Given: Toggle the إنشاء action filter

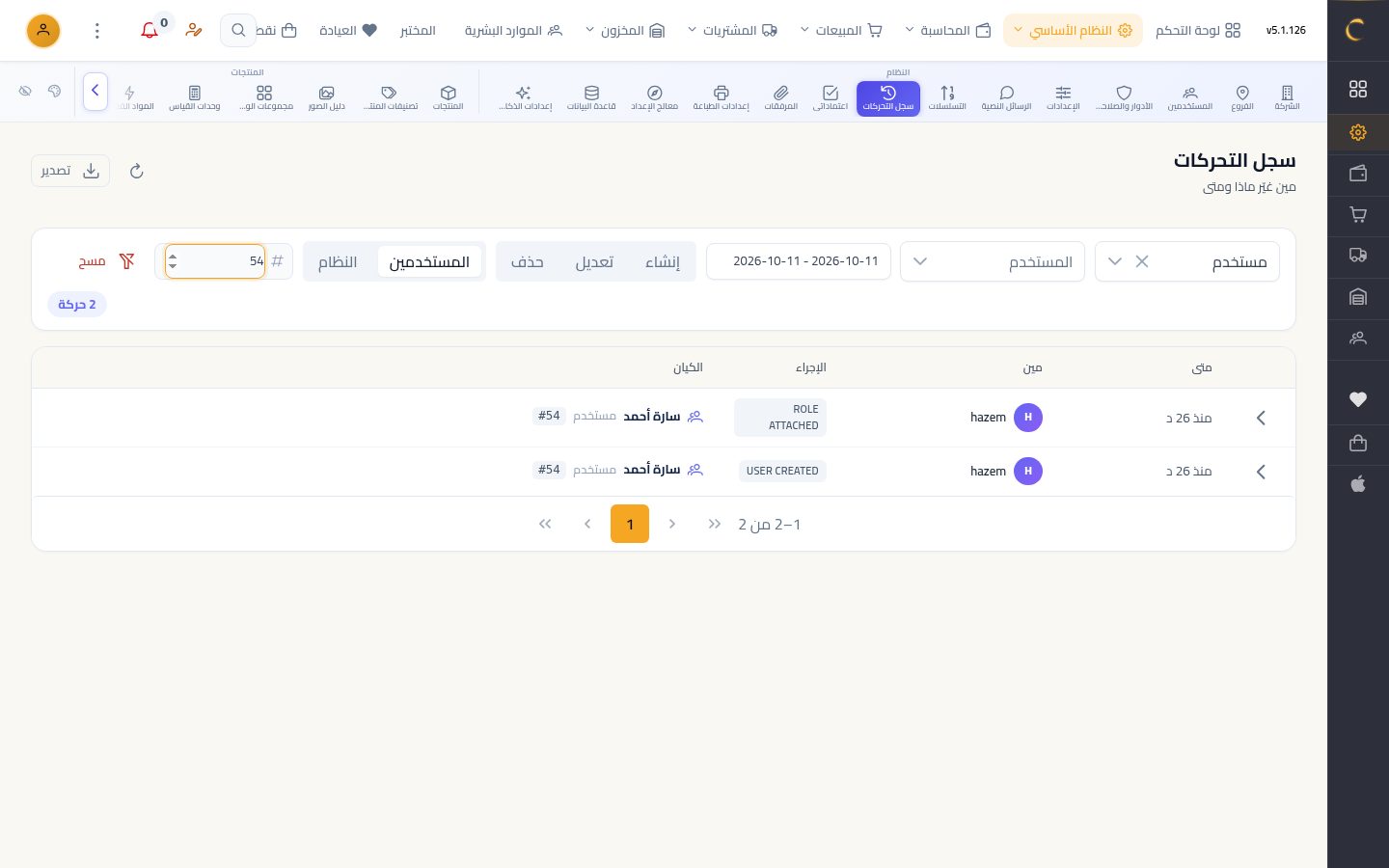Looking at the screenshot, I should coord(663,261).
